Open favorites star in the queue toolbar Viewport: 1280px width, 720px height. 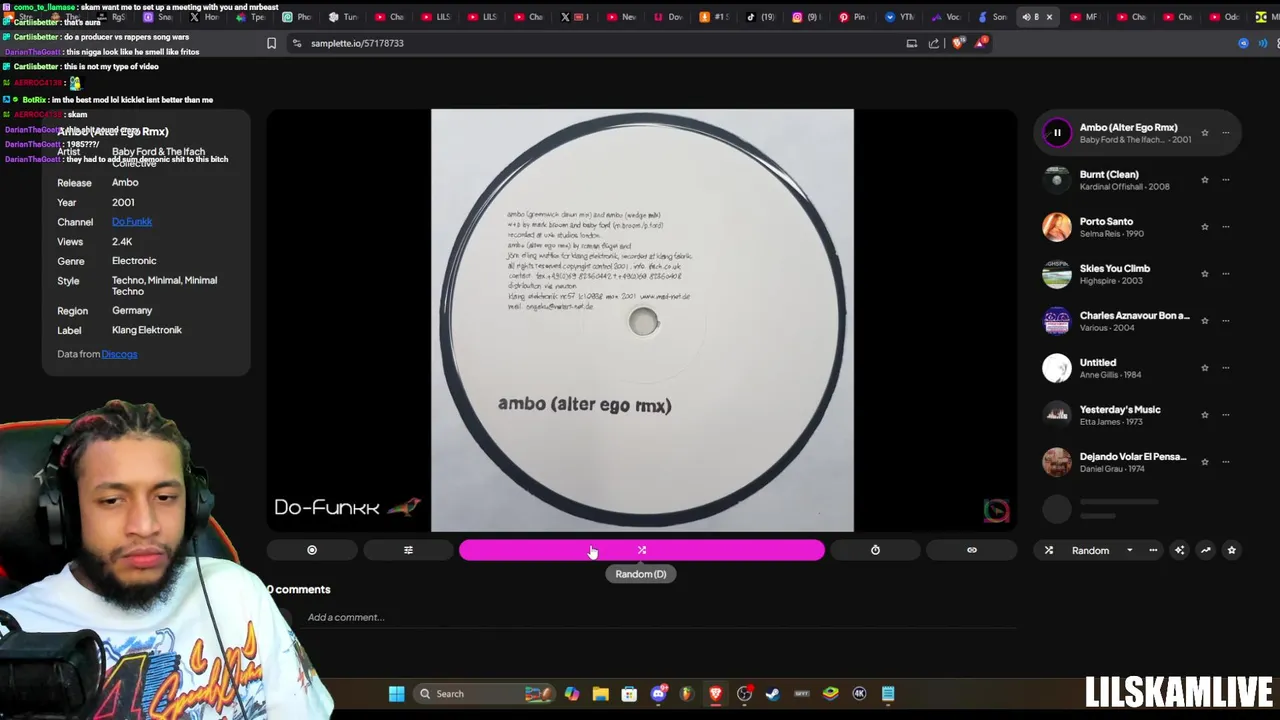point(1231,550)
